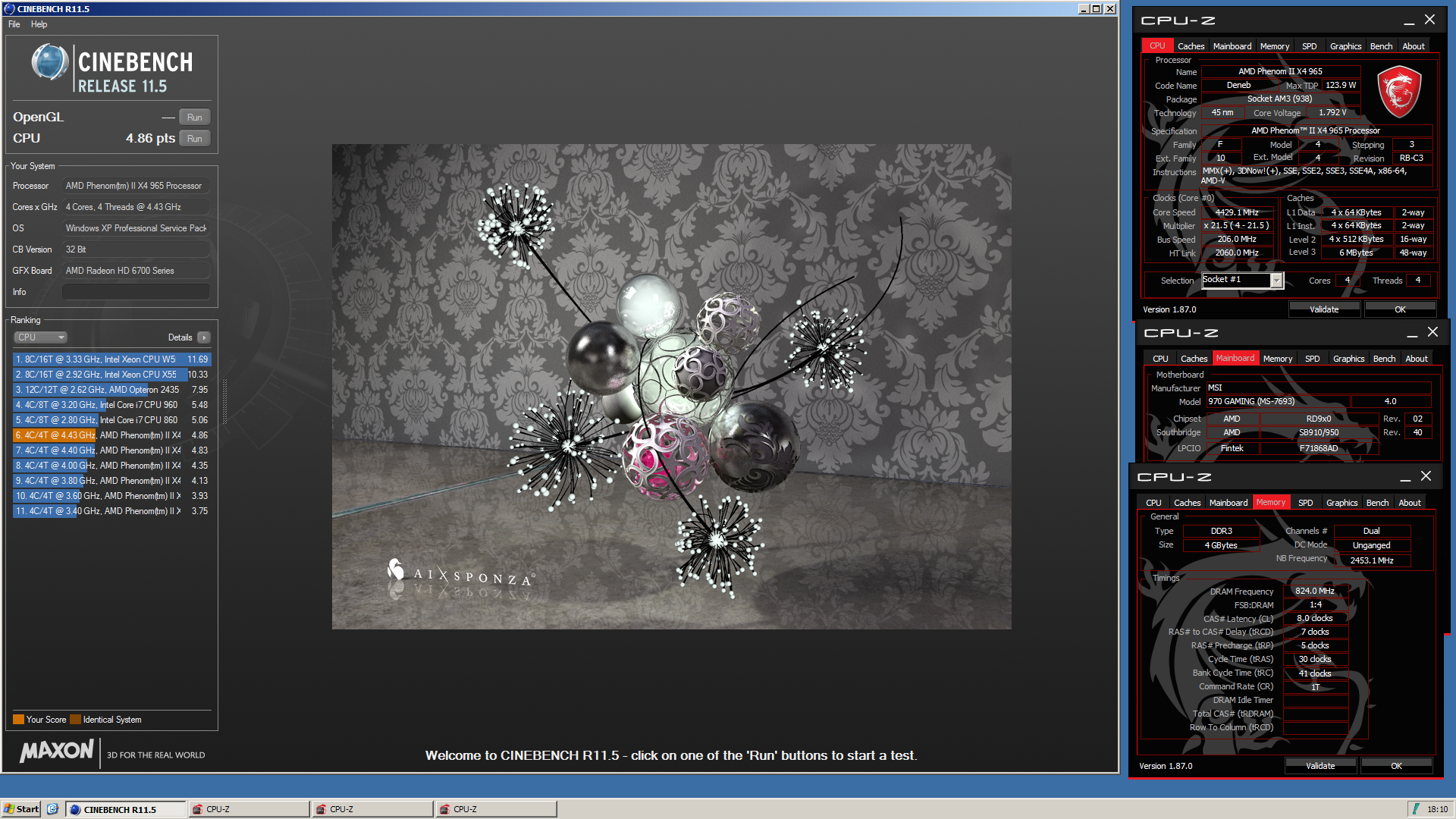Open Graphics tab in middle CPU-Z window
The height and width of the screenshot is (819, 1456).
1349,359
